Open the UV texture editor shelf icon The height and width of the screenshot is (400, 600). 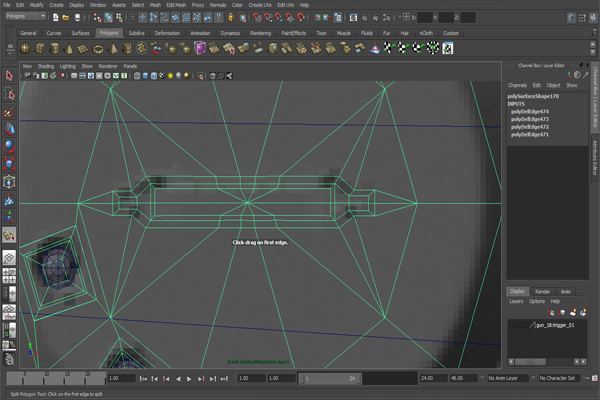coord(447,49)
